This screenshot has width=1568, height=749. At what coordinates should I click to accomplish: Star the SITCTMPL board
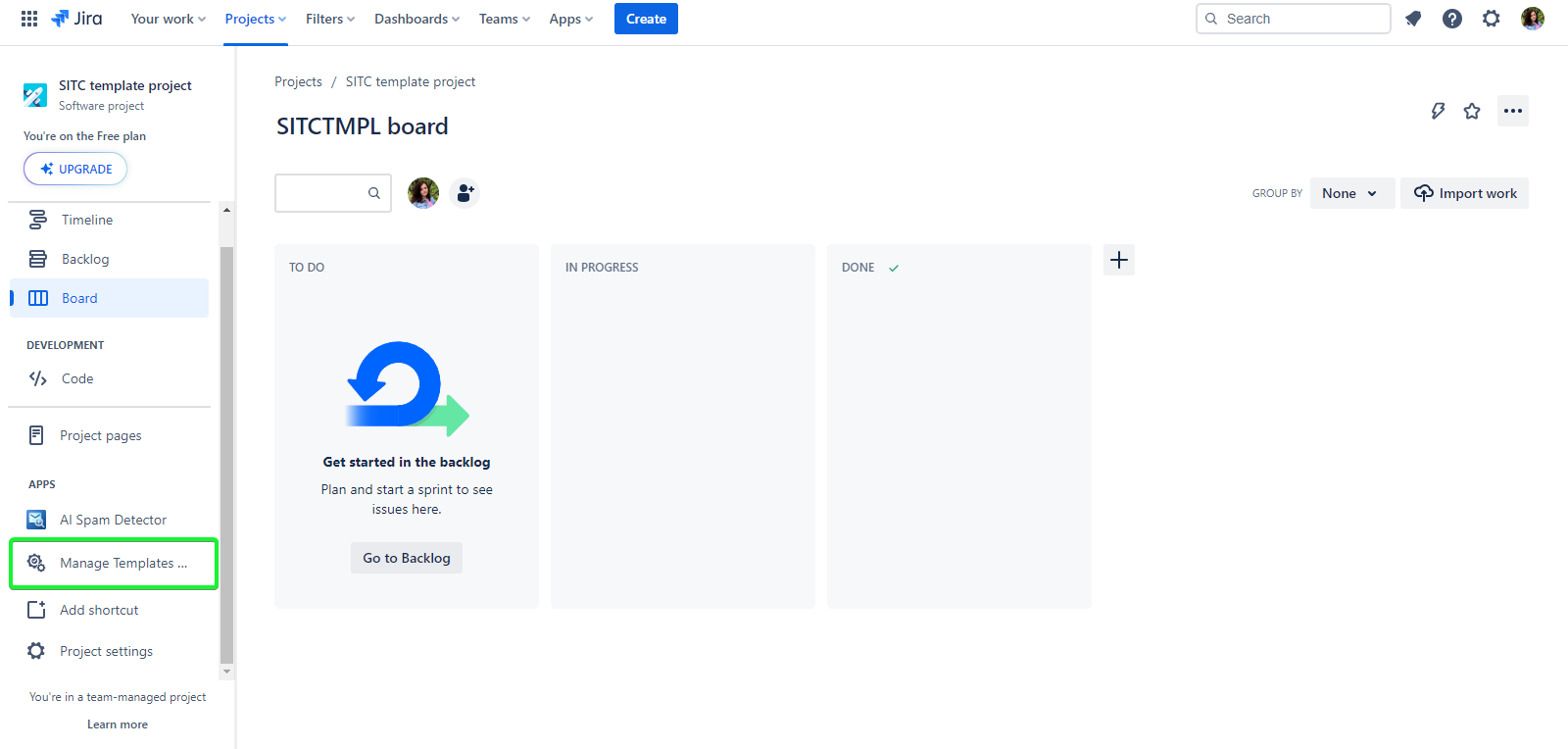1472,111
